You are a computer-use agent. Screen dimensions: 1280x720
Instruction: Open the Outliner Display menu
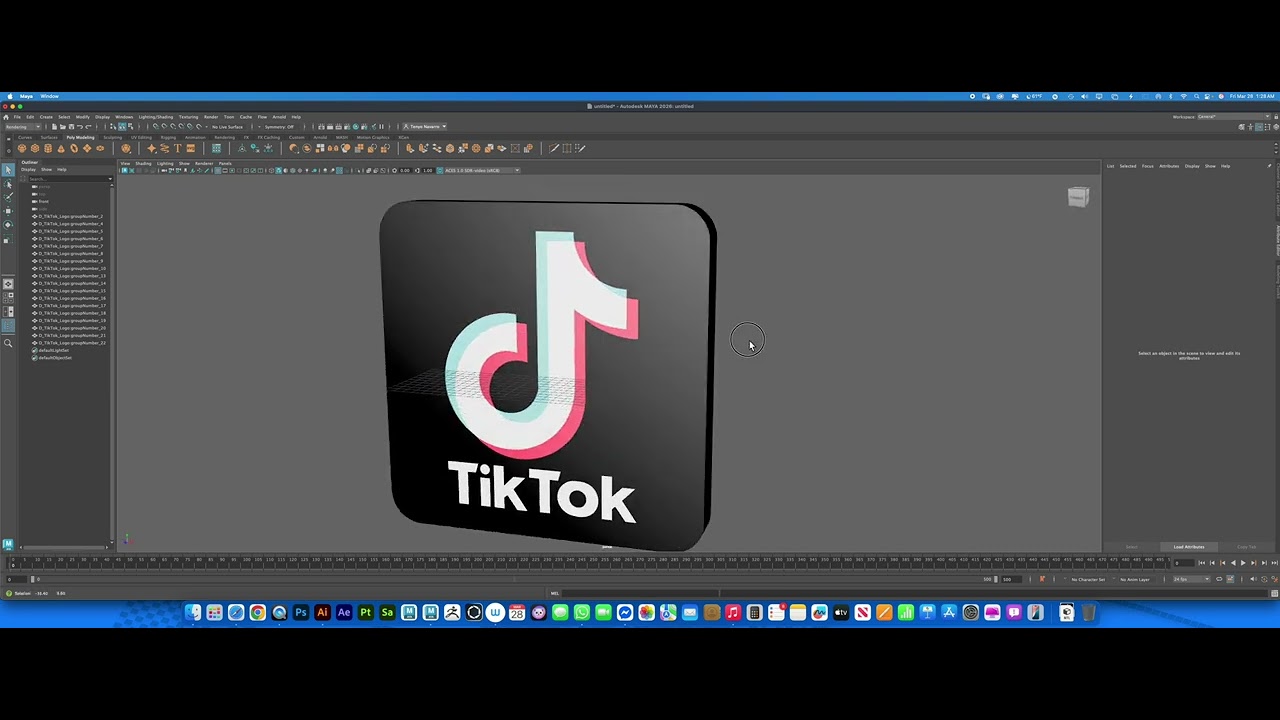28,169
